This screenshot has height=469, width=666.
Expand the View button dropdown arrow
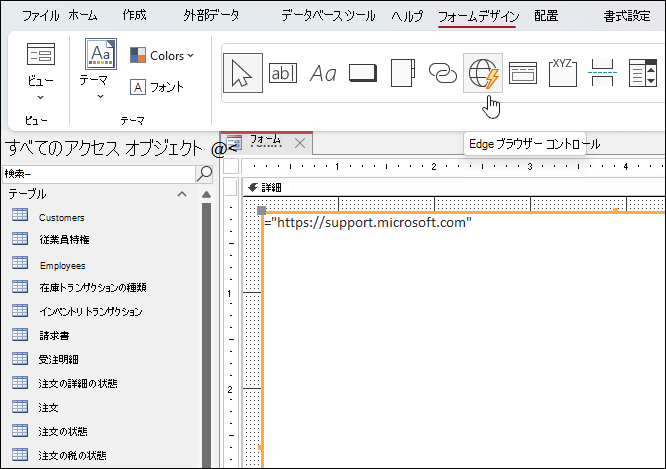click(x=40, y=97)
